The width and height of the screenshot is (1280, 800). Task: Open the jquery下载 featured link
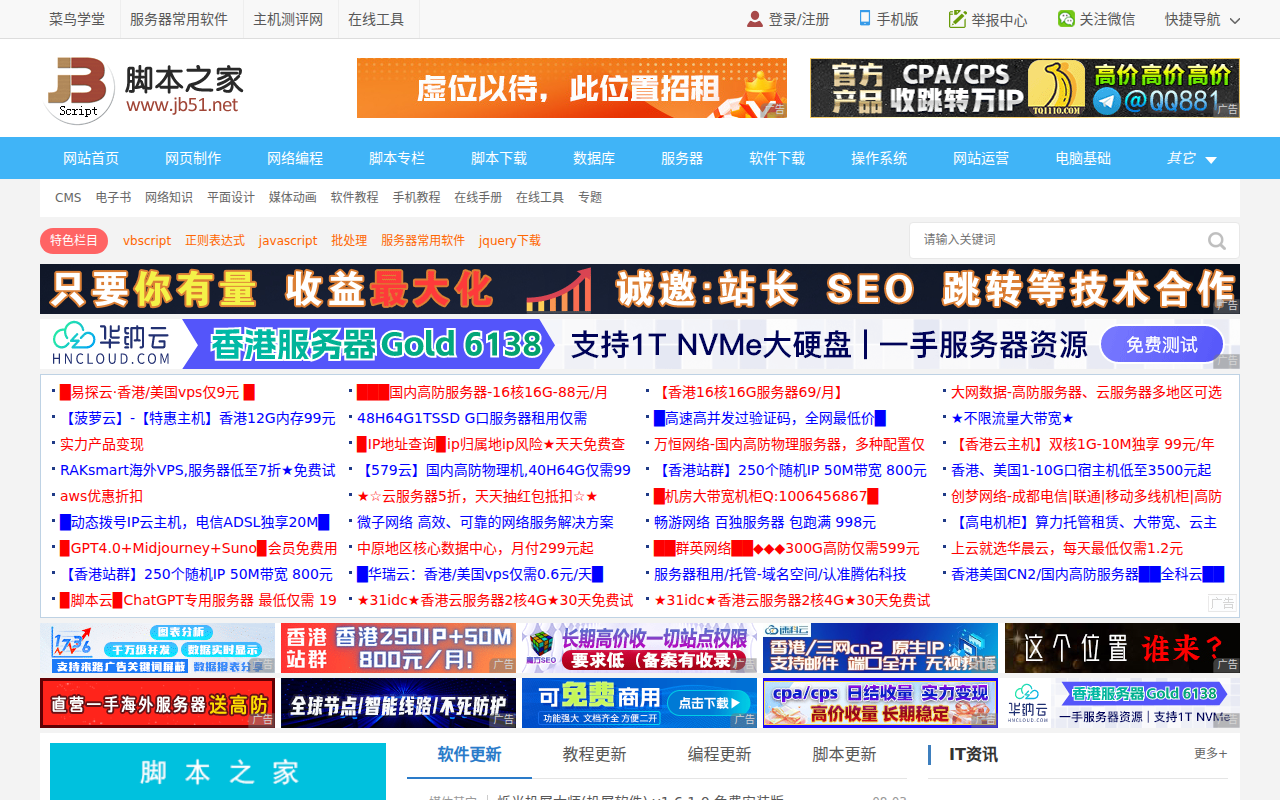tap(510, 241)
